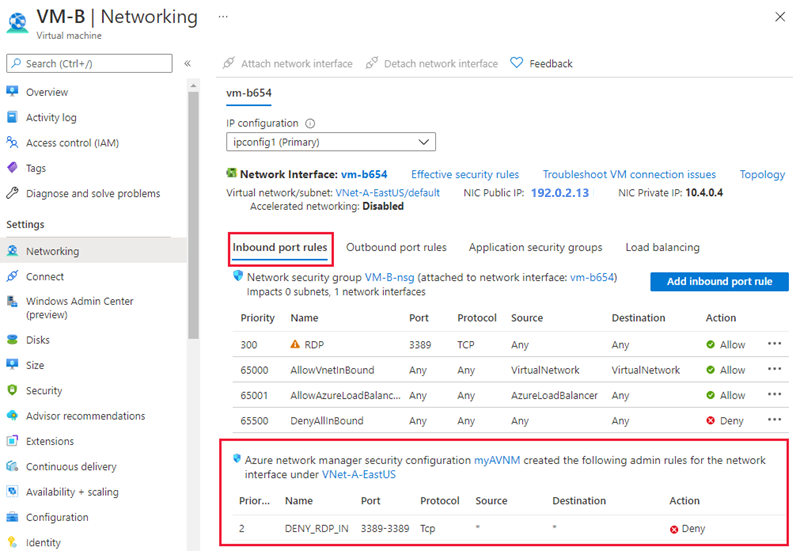This screenshot has width=800, height=551.
Task: Click the Diagnose and solve problems wrench icon
Action: coord(12,193)
